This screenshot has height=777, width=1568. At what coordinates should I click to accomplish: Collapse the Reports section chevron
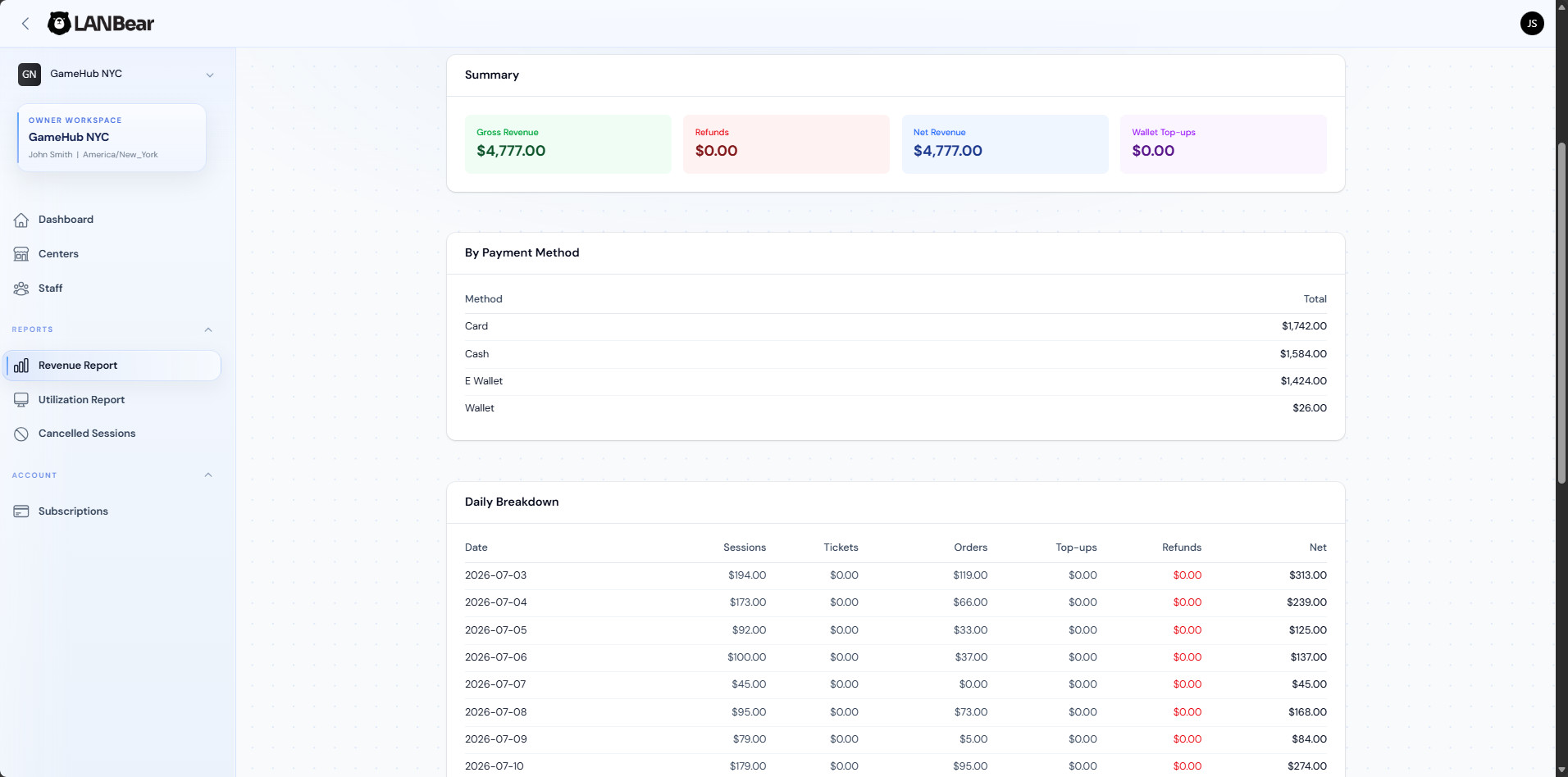(x=208, y=329)
